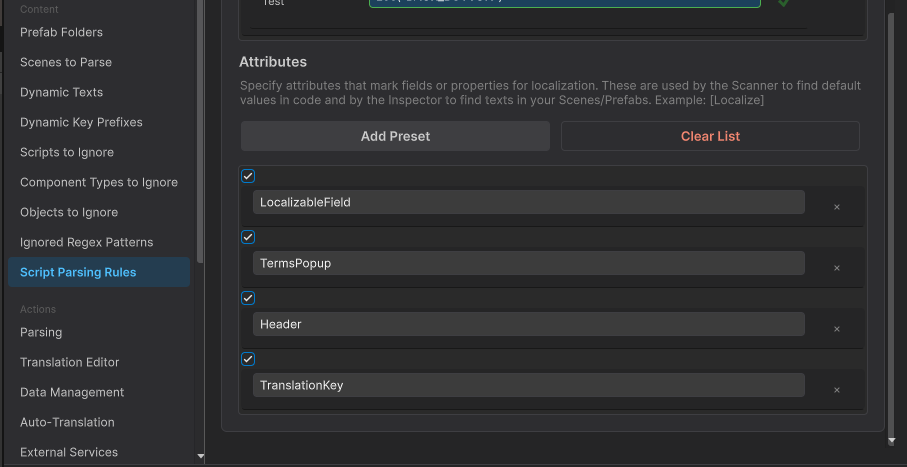Open Auto-Translation page
Image resolution: width=907 pixels, height=467 pixels.
[67, 422]
